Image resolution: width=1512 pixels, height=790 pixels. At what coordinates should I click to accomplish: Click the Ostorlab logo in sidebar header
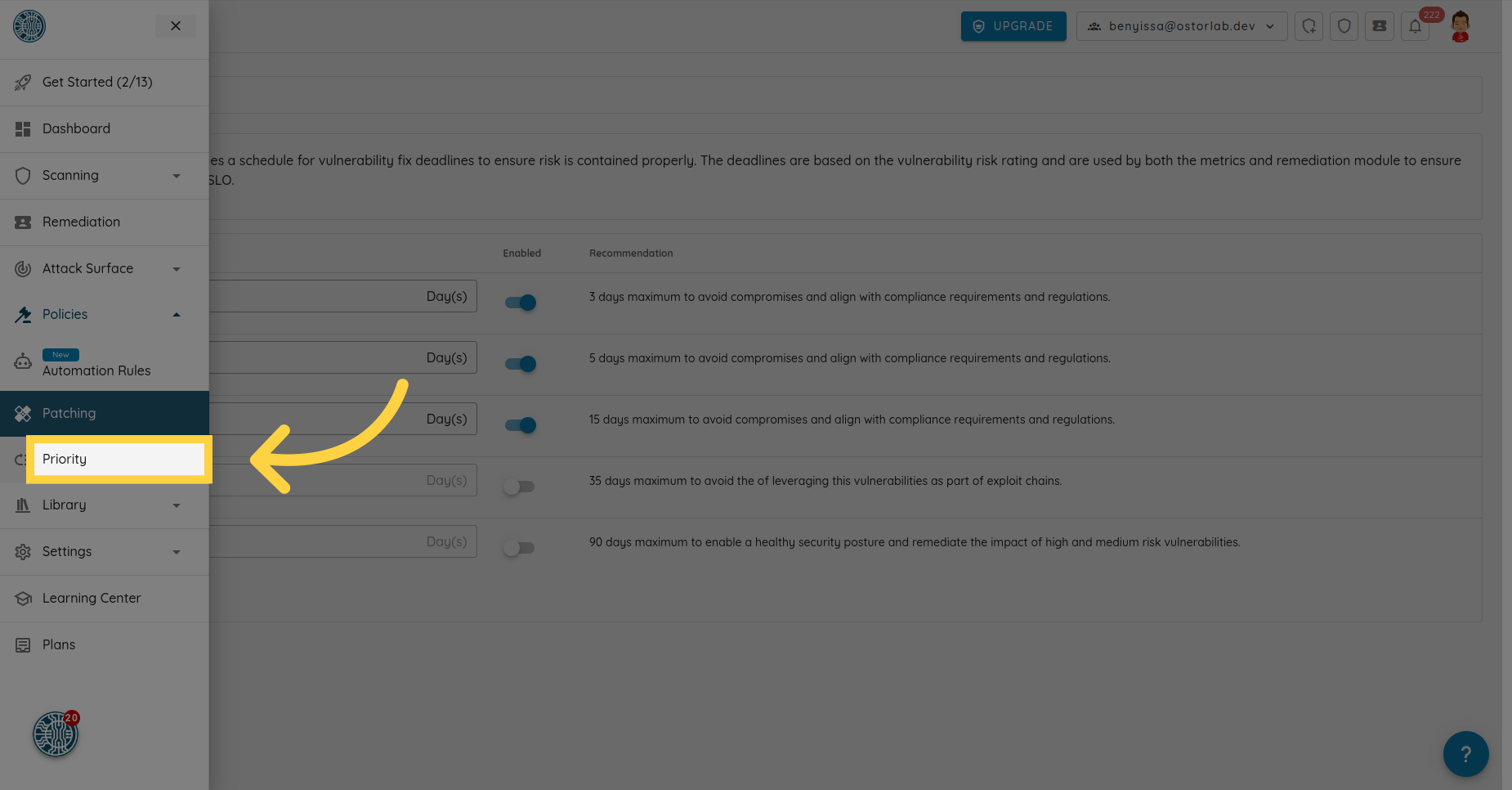29,26
